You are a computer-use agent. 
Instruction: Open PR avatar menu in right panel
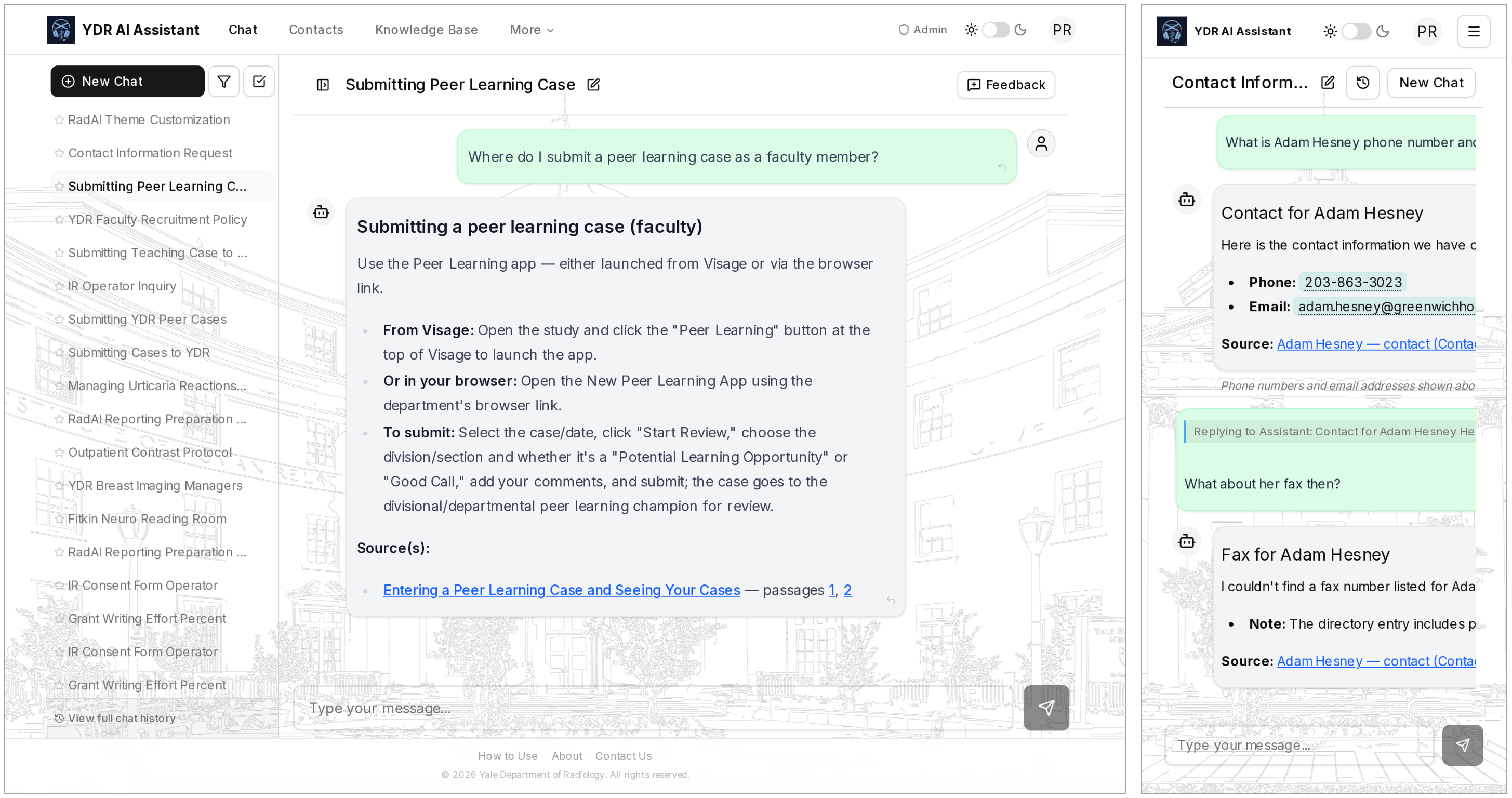1426,31
